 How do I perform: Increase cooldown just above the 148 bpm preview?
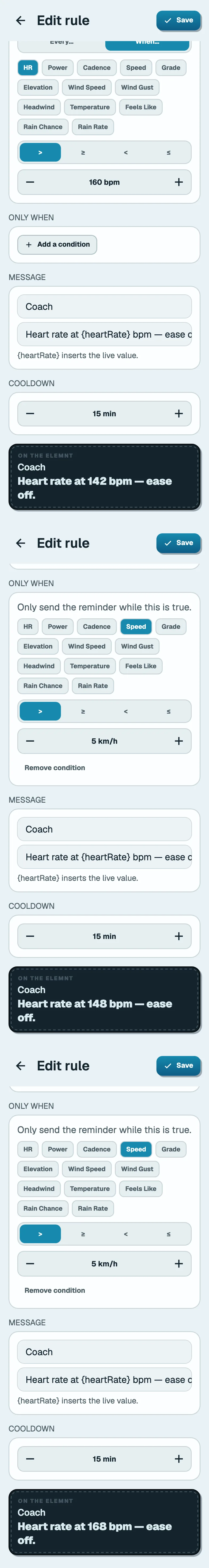click(x=179, y=936)
